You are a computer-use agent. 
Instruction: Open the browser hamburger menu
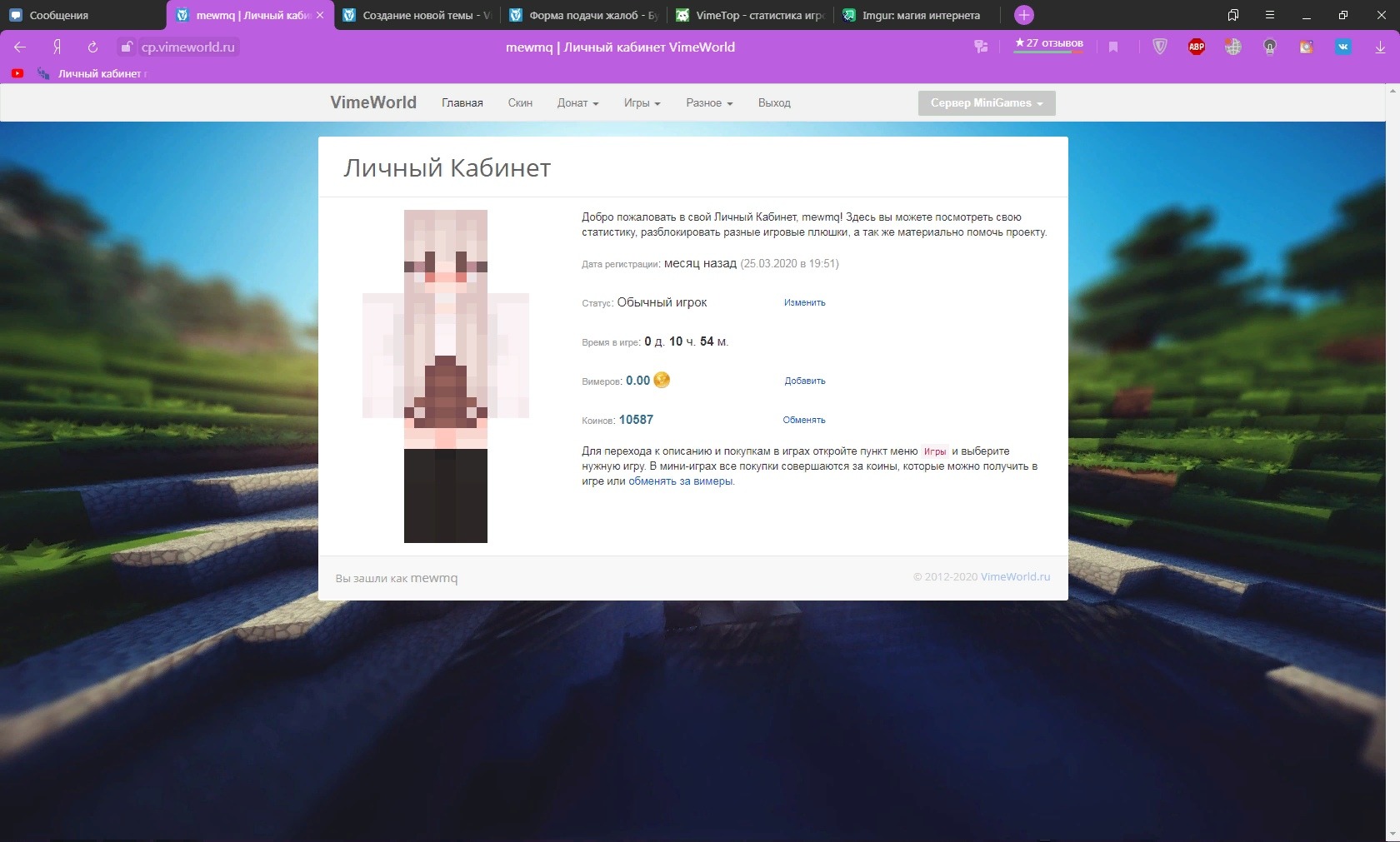pyautogui.click(x=1269, y=15)
